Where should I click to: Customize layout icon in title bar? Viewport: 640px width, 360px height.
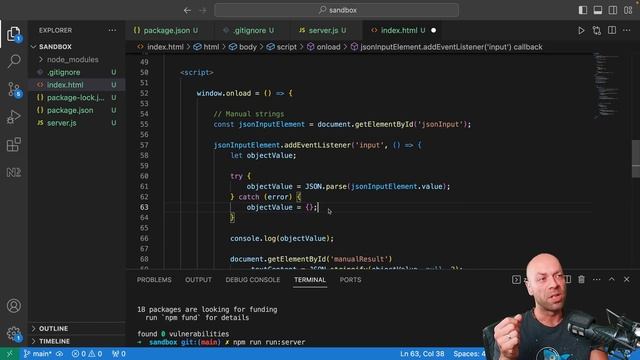pos(628,10)
